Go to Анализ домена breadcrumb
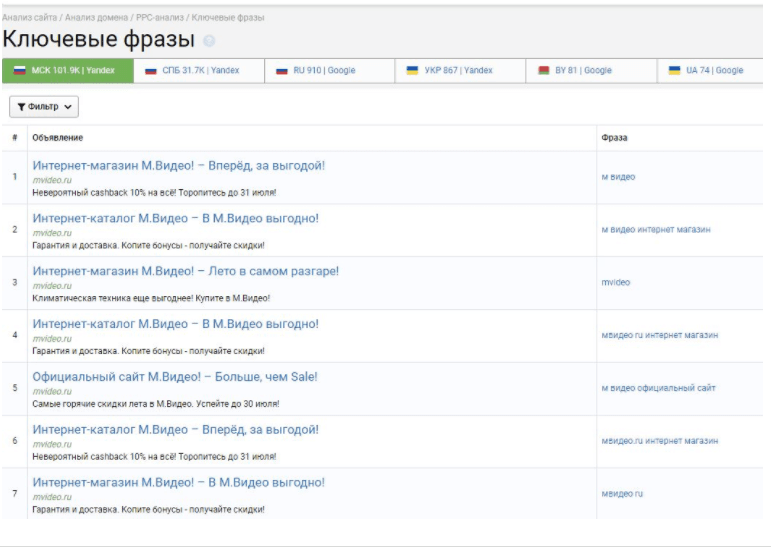Screen dimensions: 771x549 (x=96, y=18)
